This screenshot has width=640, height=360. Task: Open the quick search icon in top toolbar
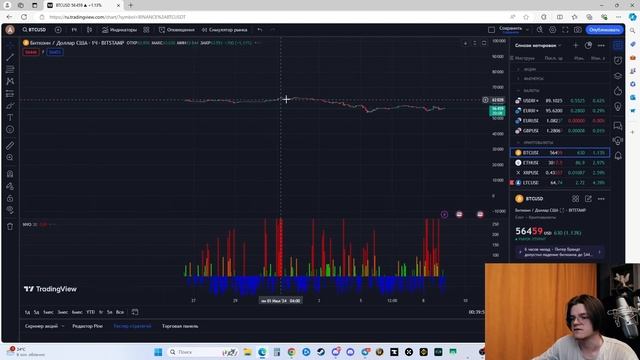tap(540, 30)
